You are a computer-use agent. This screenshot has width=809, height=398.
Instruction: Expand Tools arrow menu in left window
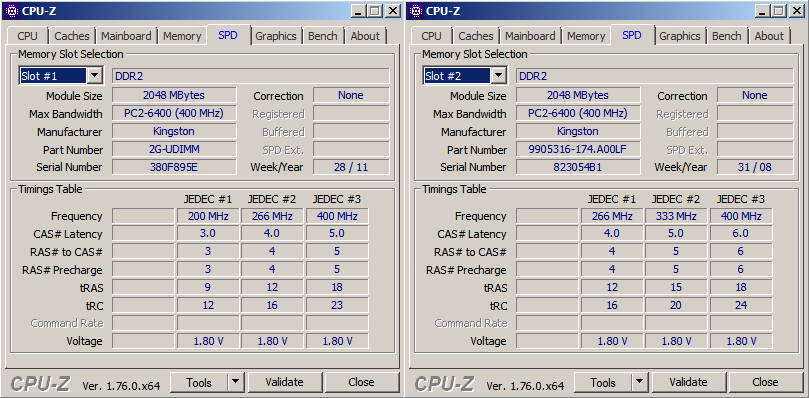coord(235,383)
